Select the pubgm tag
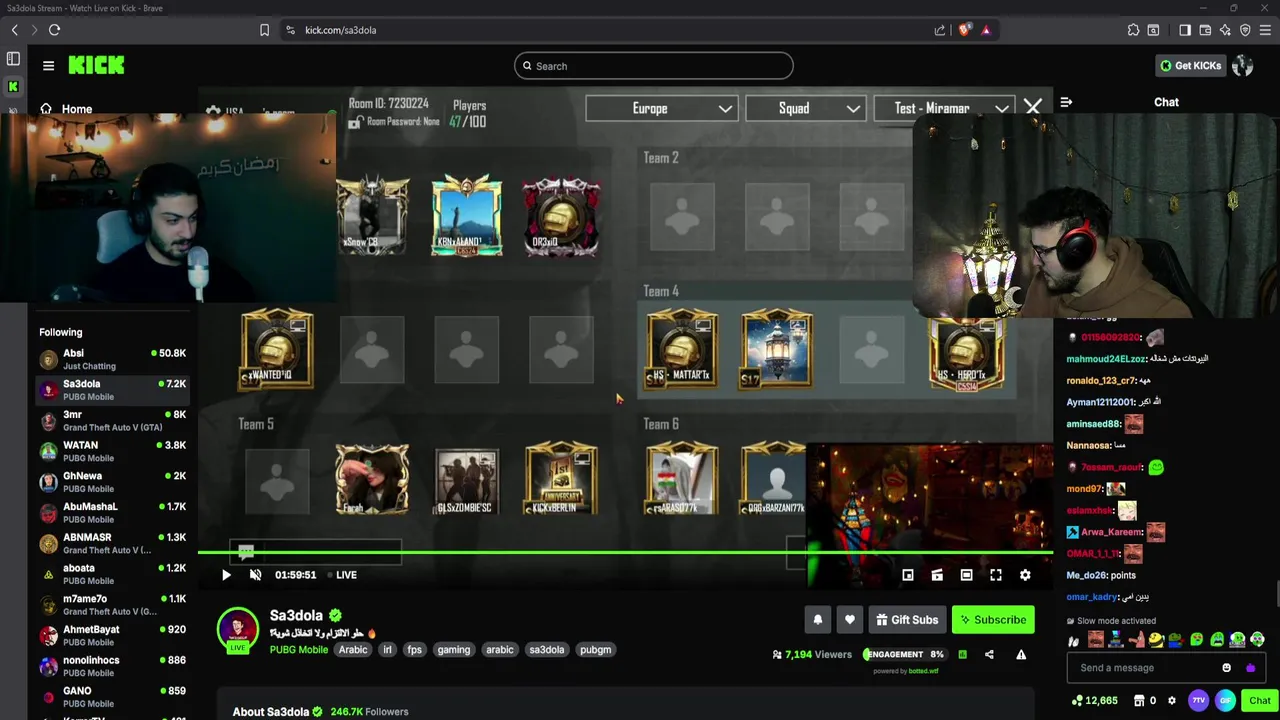1280x720 pixels. [x=595, y=650]
